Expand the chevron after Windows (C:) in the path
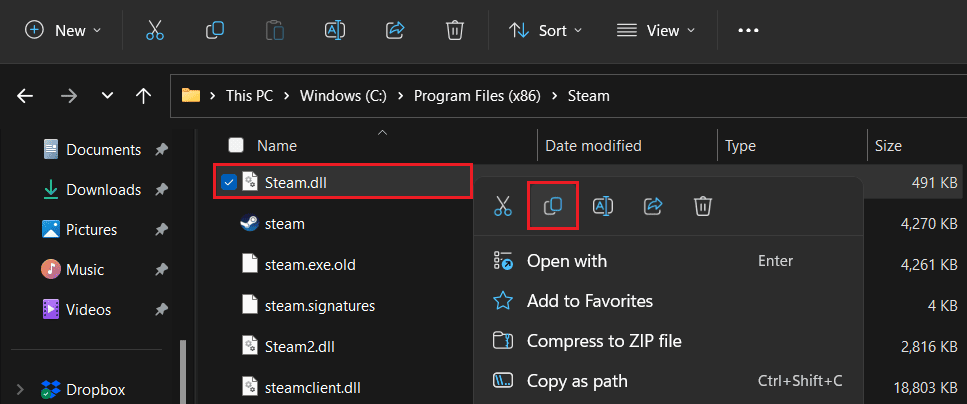Image resolution: width=967 pixels, height=404 pixels. [400, 96]
